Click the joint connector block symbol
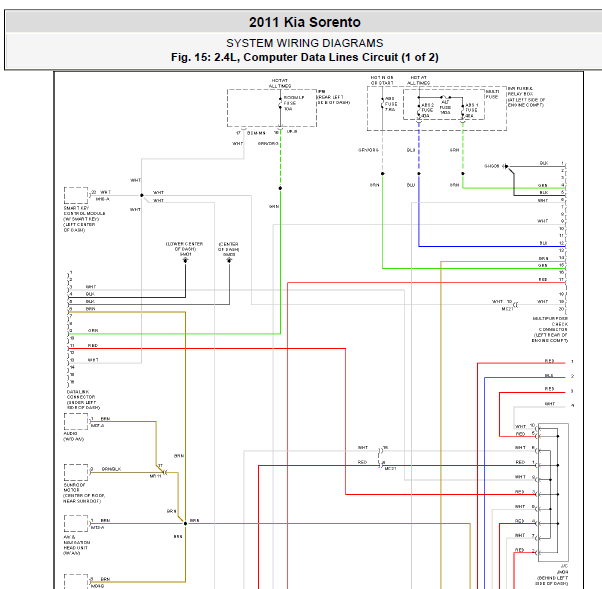The image size is (602, 589). [x=553, y=492]
